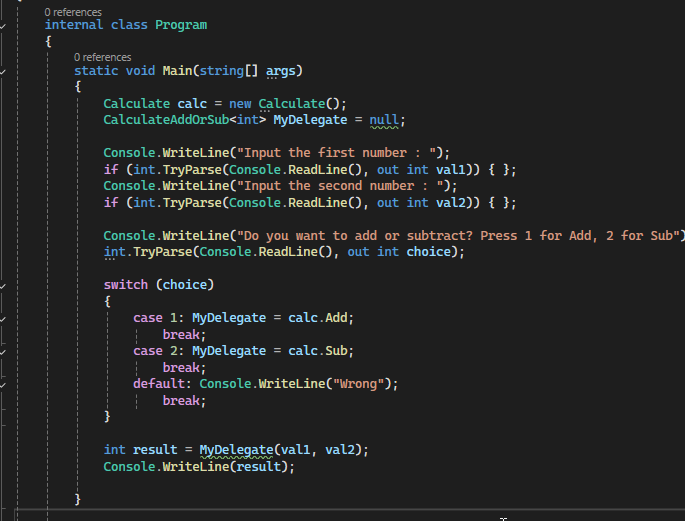Click MyDelegate in the null assignment line
The height and width of the screenshot is (521, 685).
(x=310, y=121)
